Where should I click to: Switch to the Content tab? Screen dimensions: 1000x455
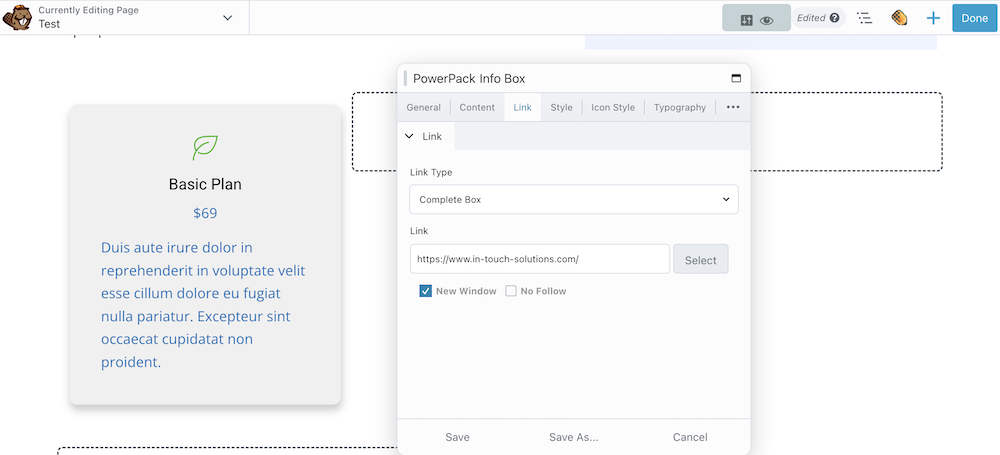pos(477,107)
